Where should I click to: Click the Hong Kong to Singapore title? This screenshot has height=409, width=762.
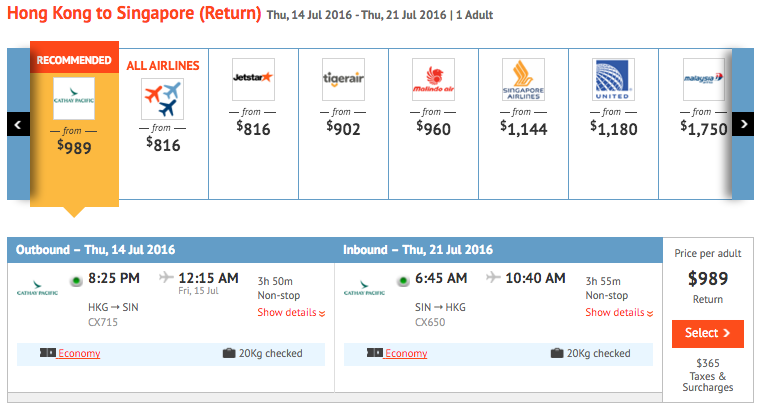tap(134, 13)
